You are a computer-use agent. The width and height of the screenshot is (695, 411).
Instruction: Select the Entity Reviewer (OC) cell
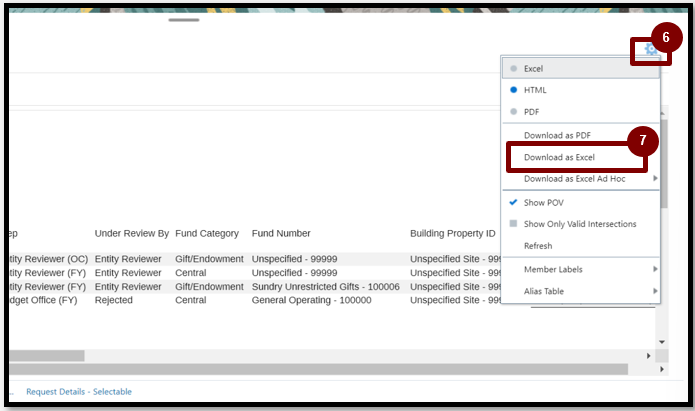tap(49, 259)
